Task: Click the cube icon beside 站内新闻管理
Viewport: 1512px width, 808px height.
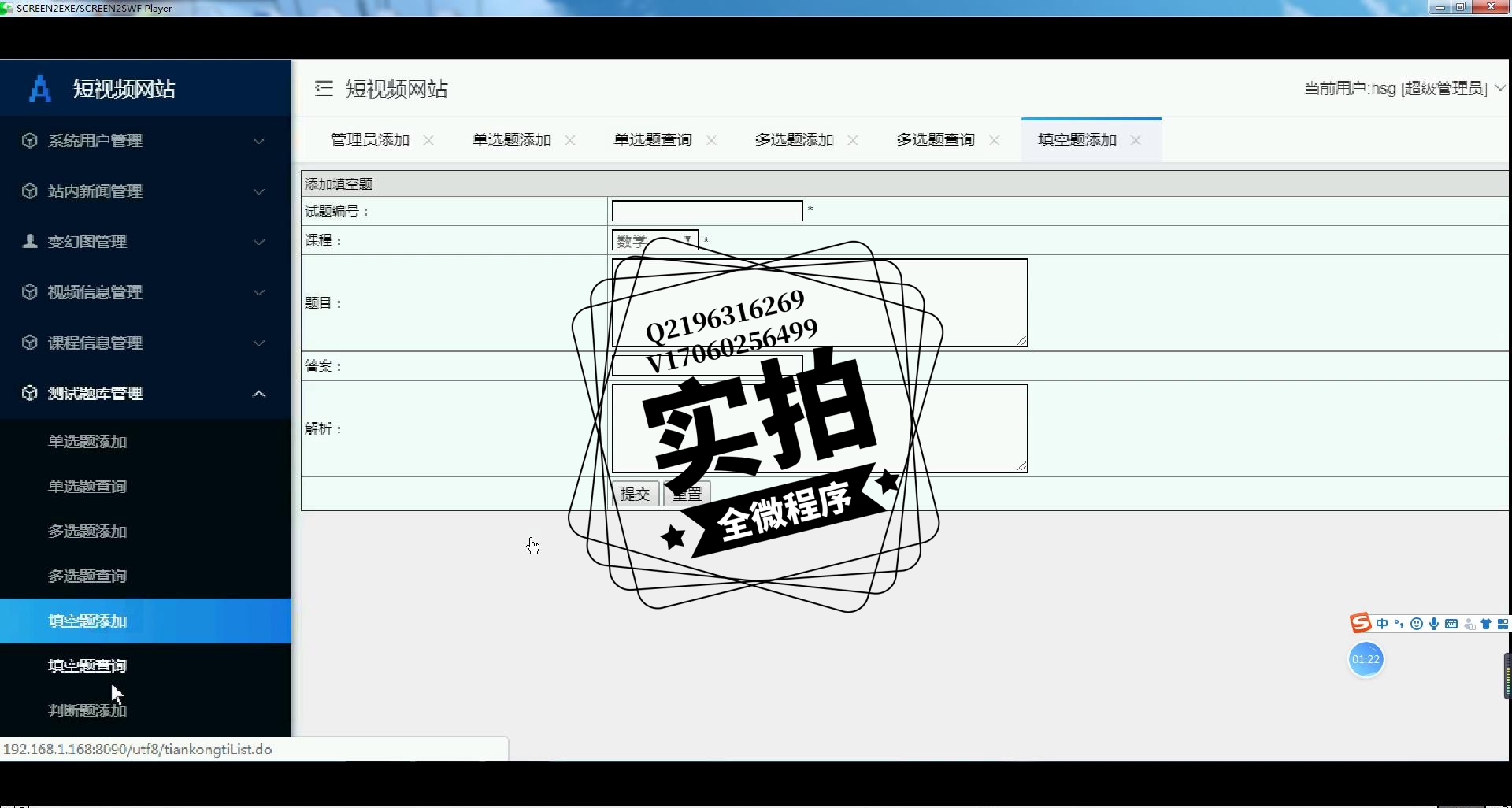Action: (29, 191)
